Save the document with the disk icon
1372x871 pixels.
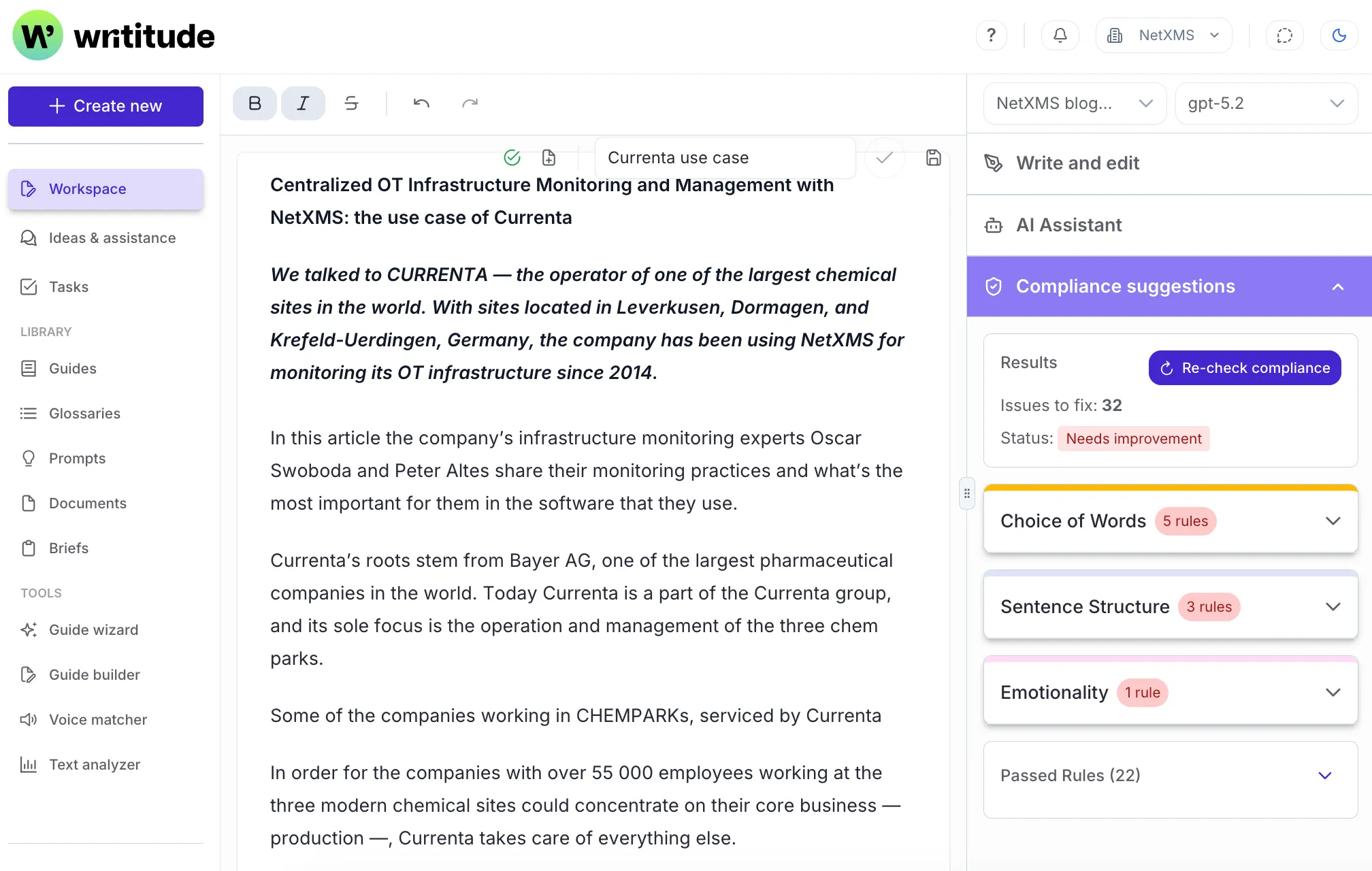[933, 157]
